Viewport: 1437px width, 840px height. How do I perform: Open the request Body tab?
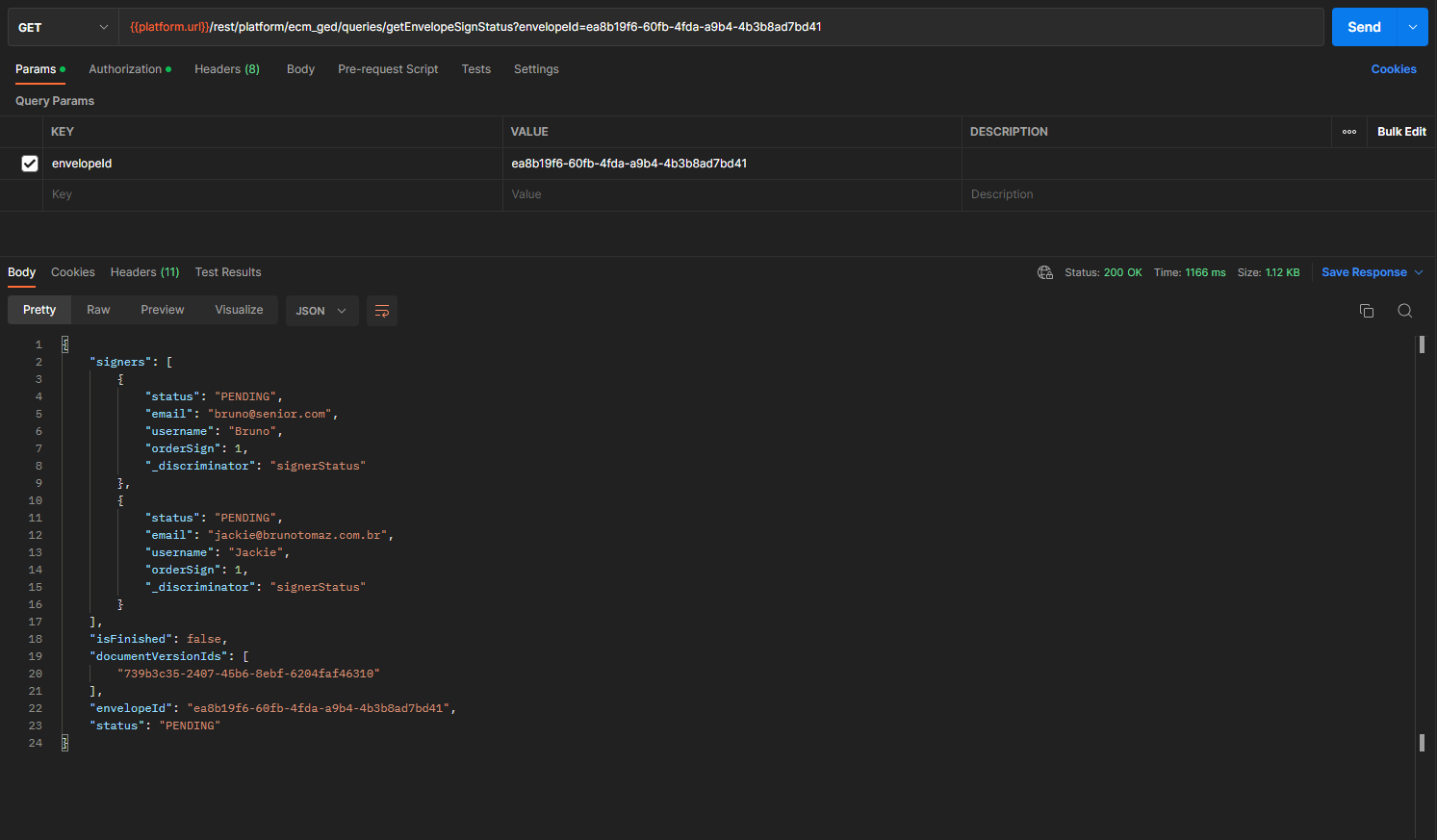coord(300,69)
